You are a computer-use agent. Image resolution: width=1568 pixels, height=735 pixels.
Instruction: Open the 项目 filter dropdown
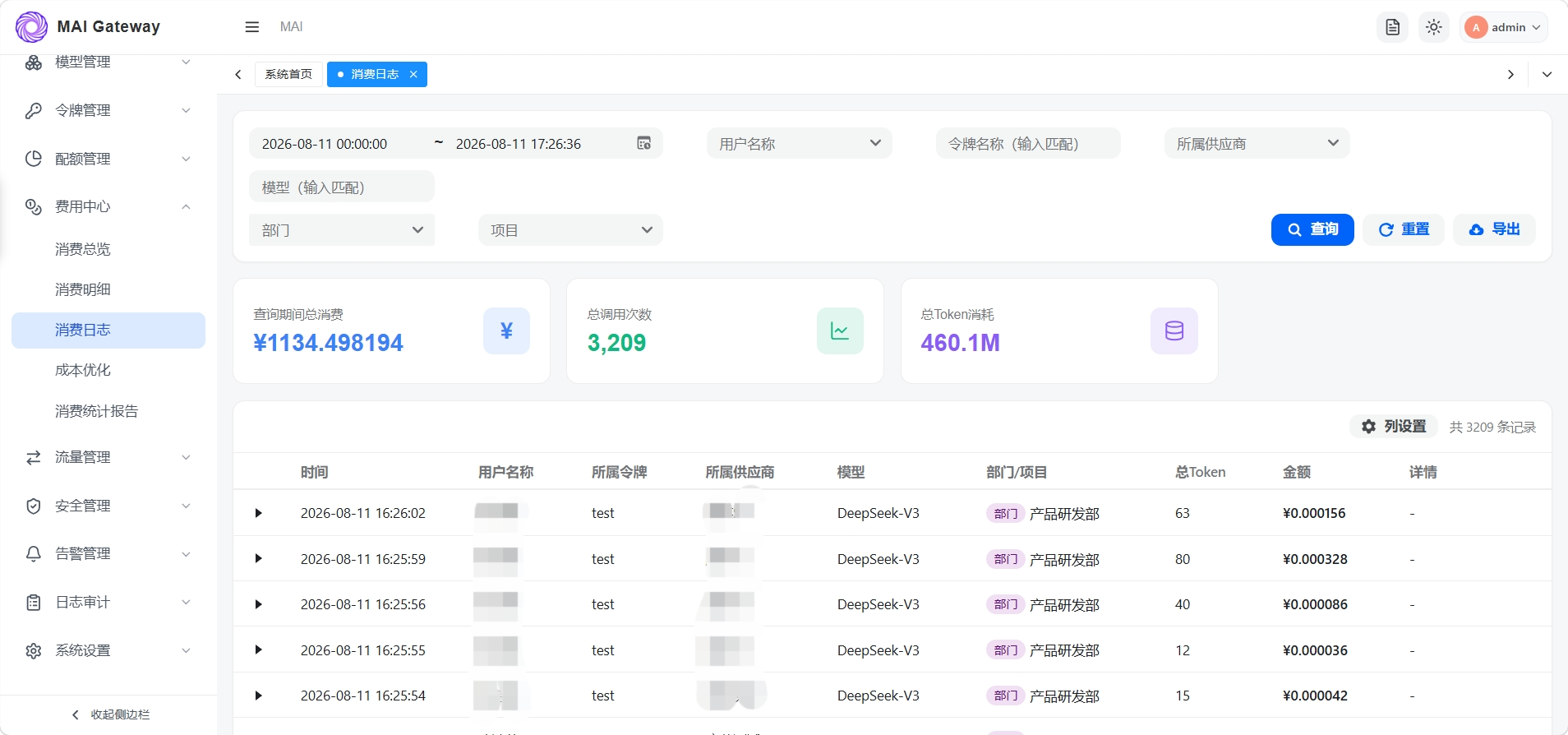[570, 230]
